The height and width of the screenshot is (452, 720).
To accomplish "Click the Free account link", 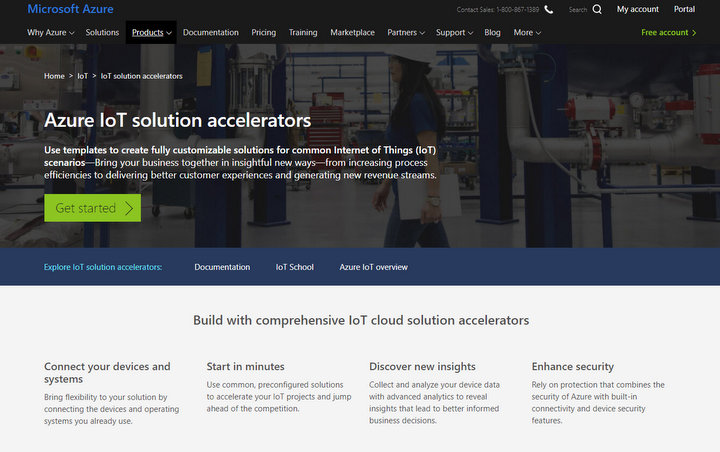I will [x=669, y=33].
